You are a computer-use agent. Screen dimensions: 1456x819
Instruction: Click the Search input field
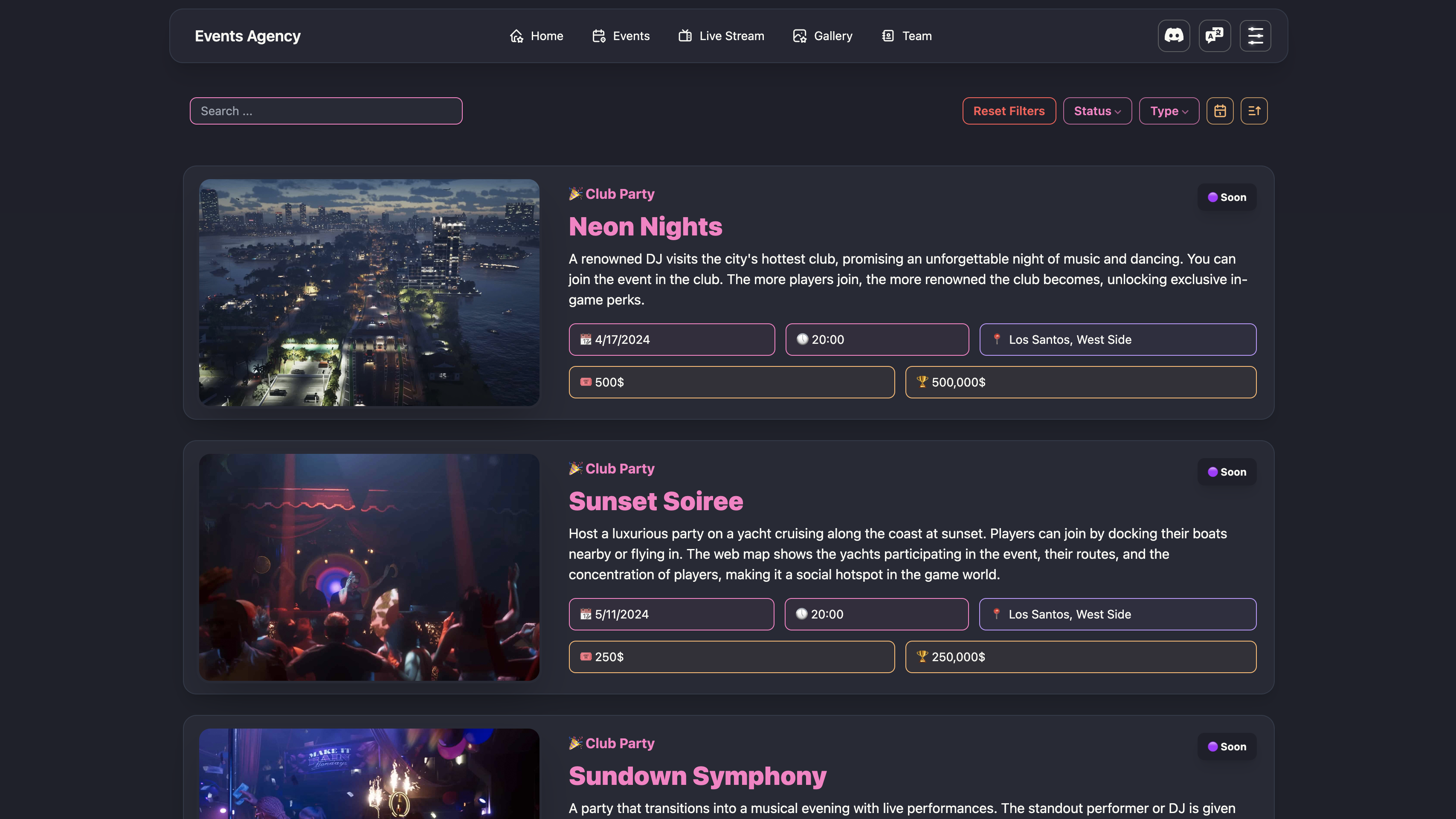325,111
